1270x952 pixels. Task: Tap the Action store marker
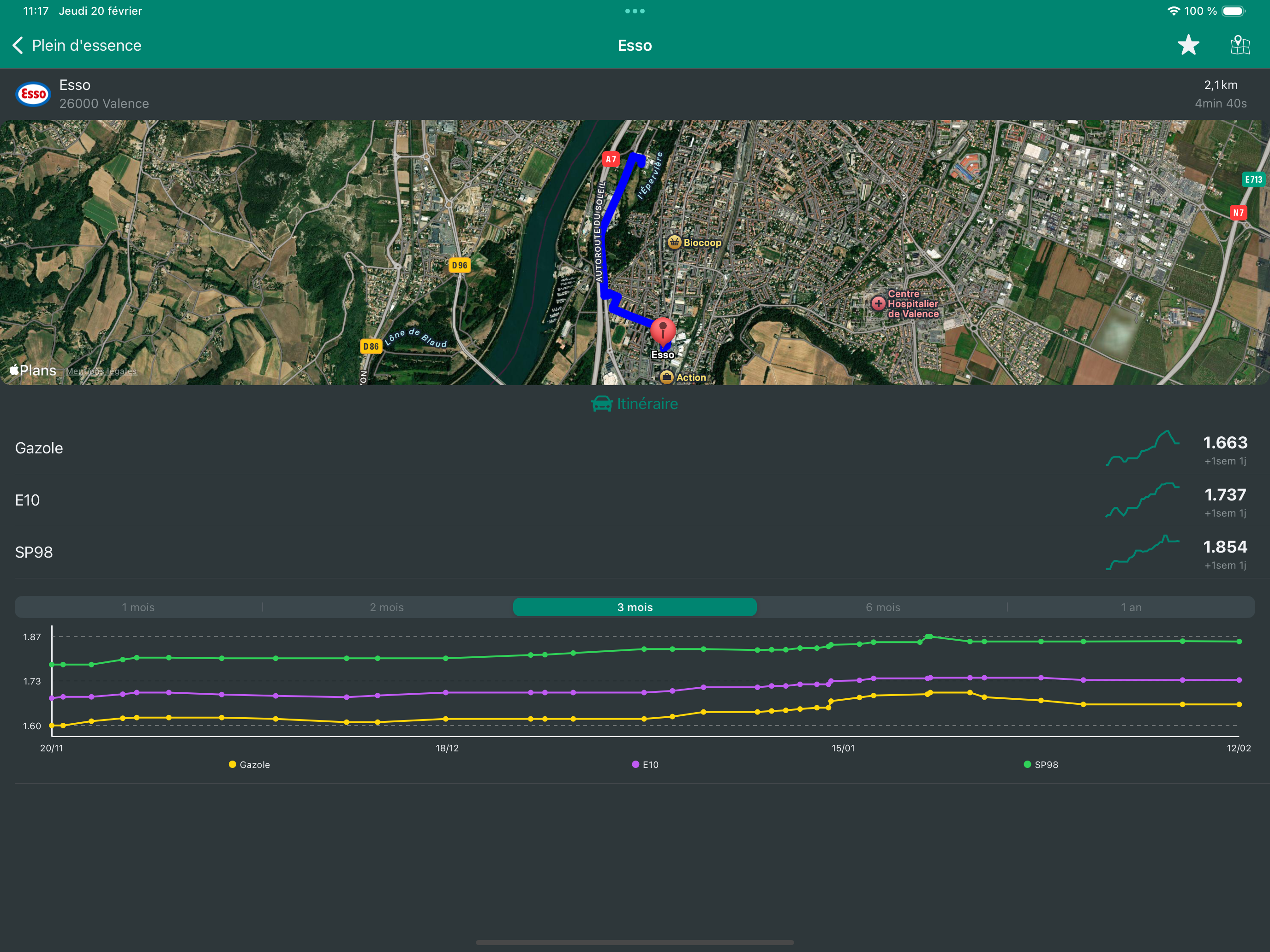(x=666, y=377)
